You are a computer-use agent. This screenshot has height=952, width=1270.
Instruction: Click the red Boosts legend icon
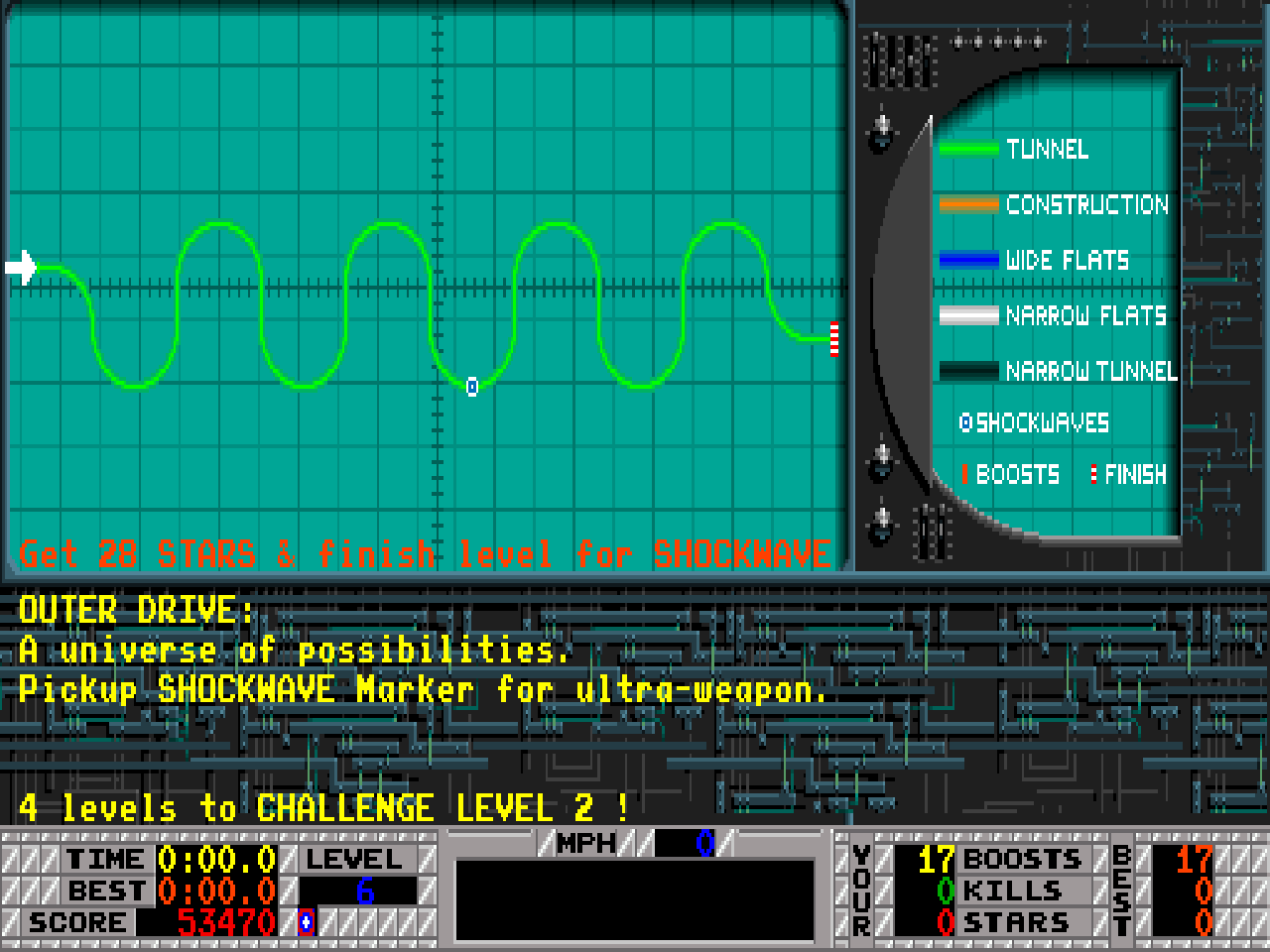pos(964,474)
